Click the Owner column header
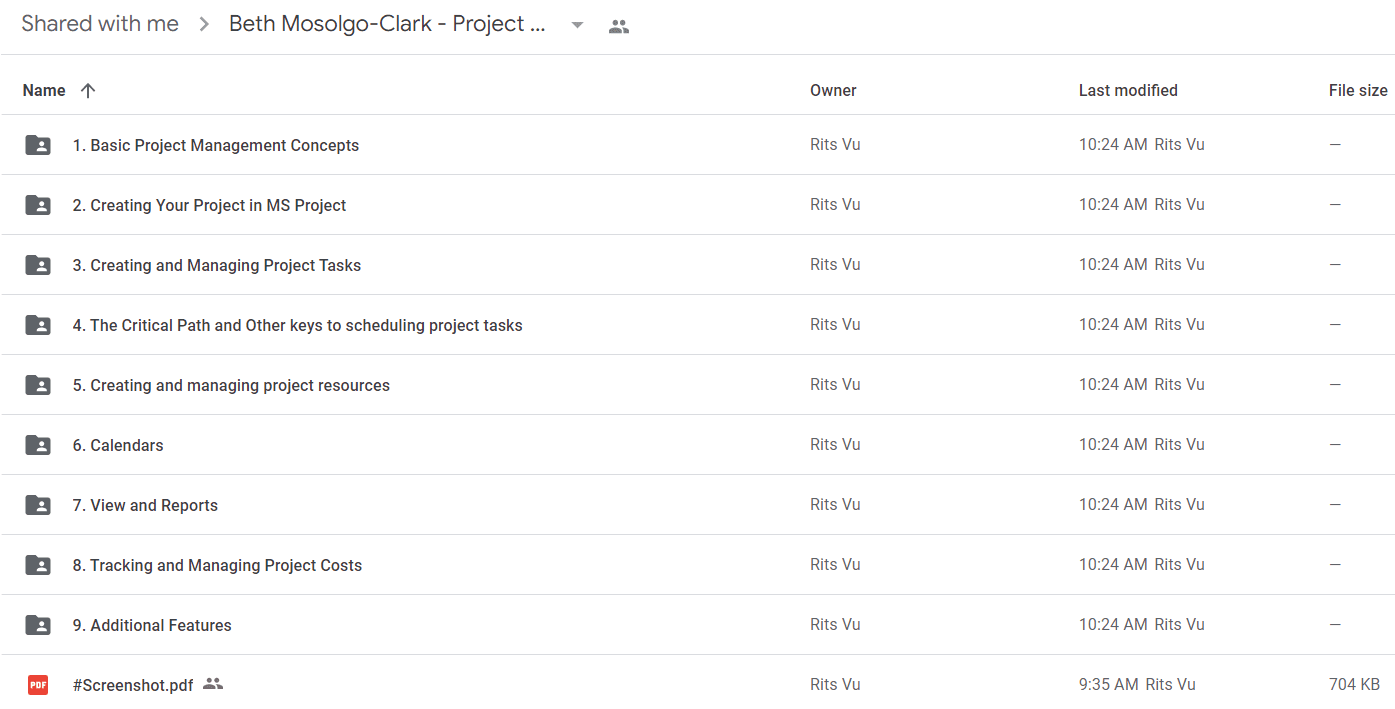This screenshot has height=709, width=1395. pos(833,90)
